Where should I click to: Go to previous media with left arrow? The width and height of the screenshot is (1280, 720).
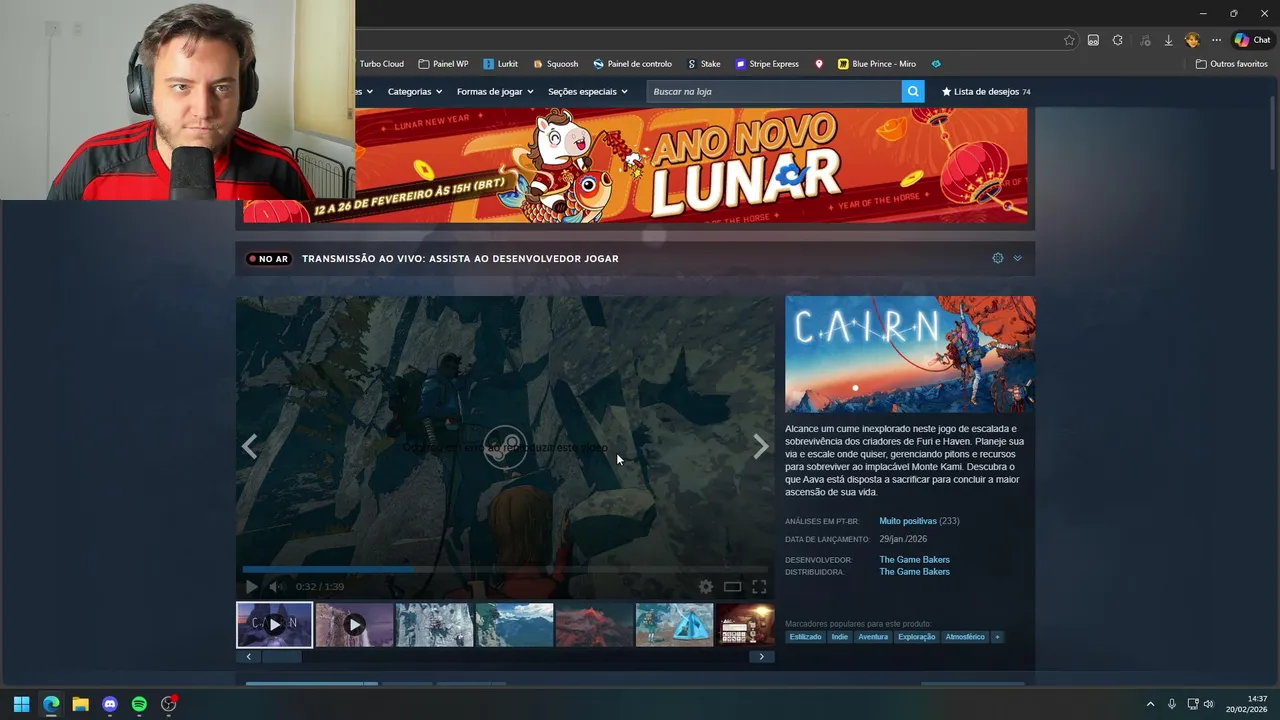(x=250, y=447)
